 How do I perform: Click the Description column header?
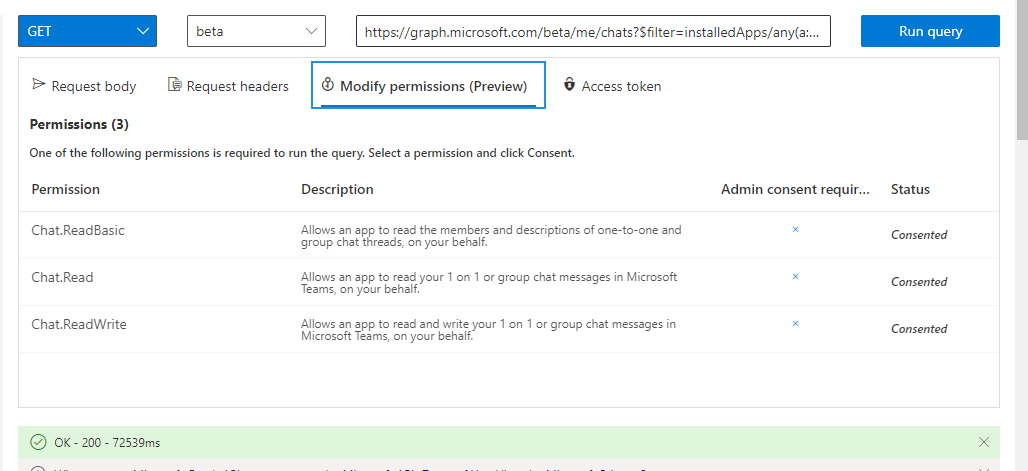pyautogui.click(x=337, y=190)
